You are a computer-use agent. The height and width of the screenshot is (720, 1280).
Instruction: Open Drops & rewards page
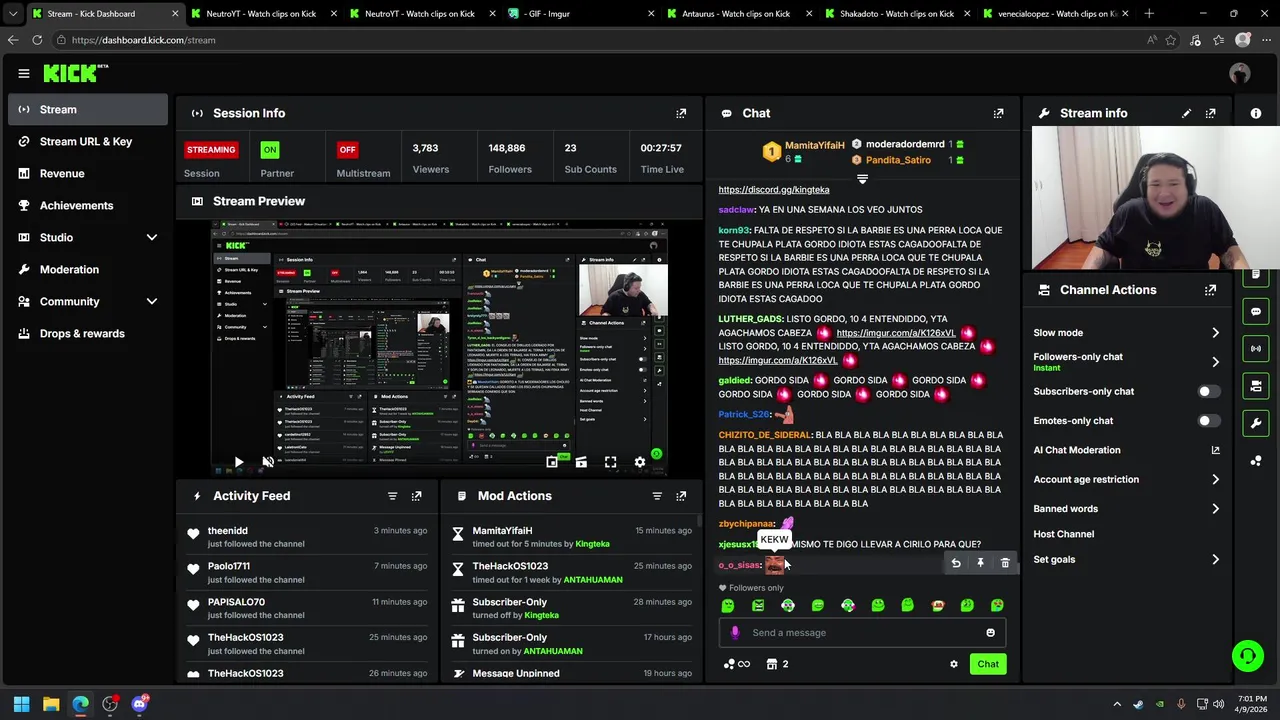[x=88, y=333]
